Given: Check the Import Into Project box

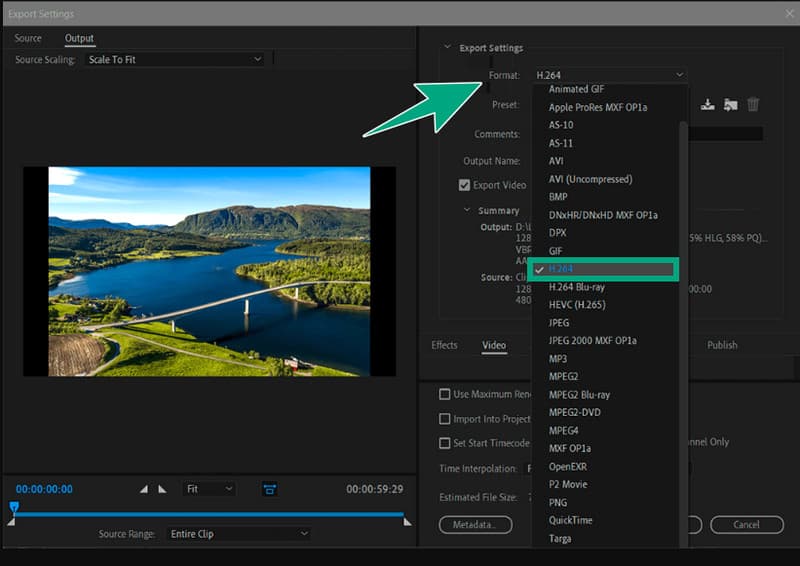Looking at the screenshot, I should point(445,419).
